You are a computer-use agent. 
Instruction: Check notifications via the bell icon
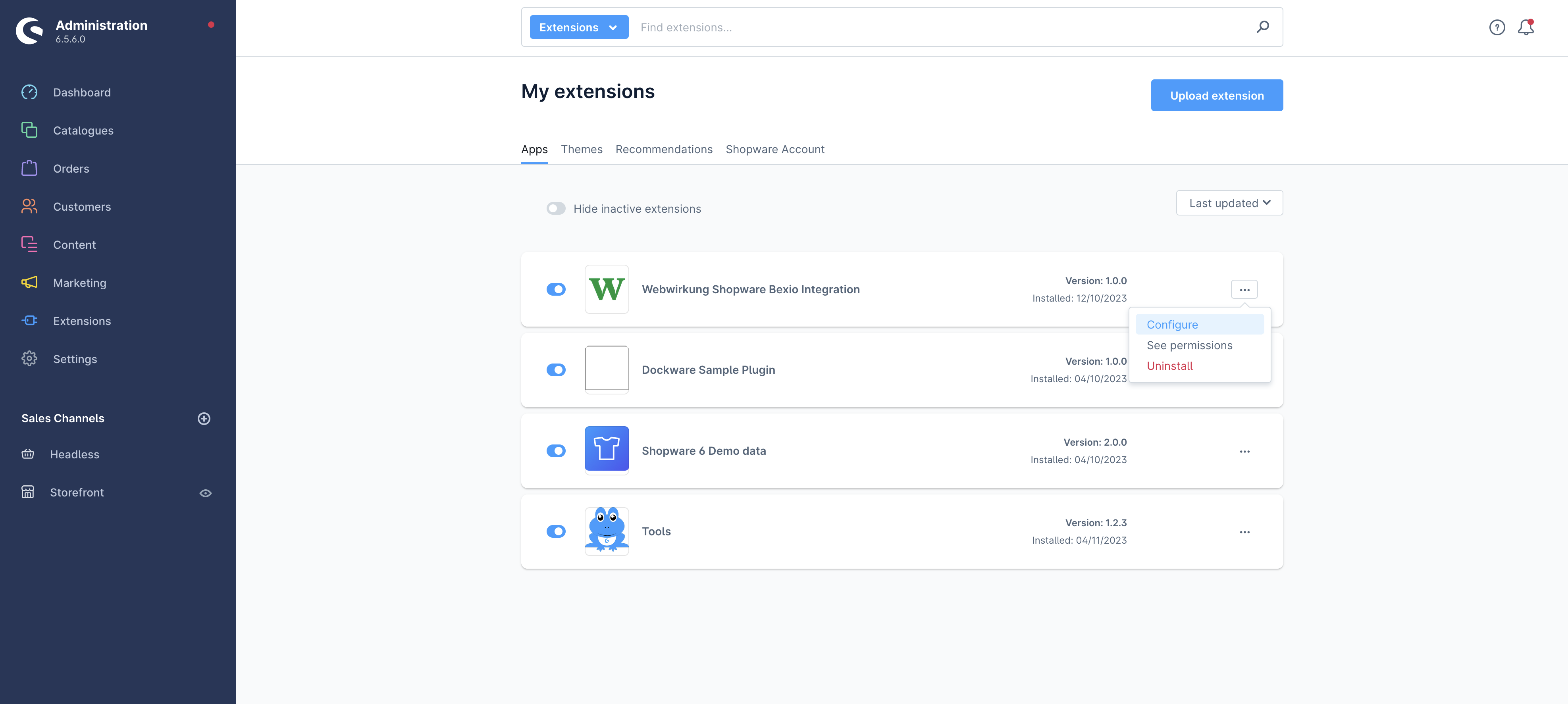tap(1527, 27)
